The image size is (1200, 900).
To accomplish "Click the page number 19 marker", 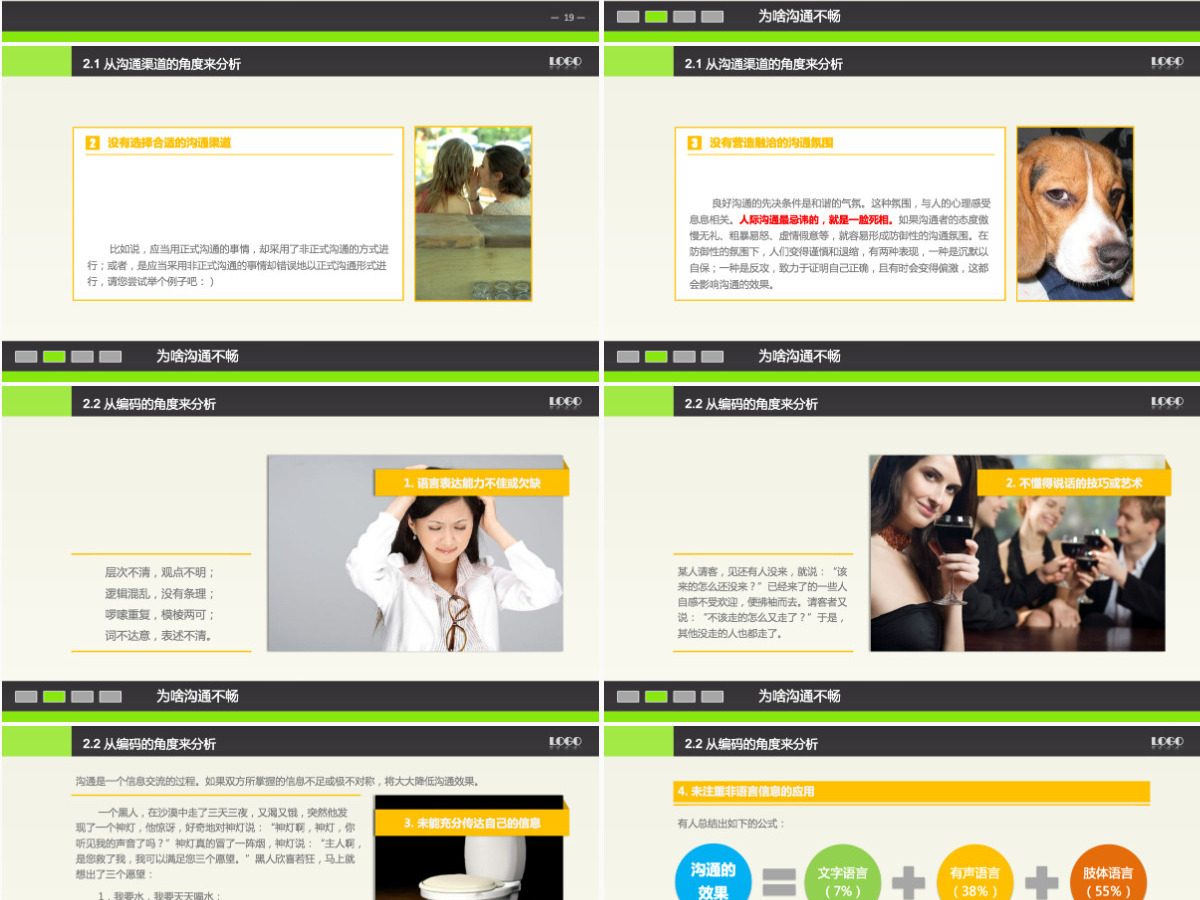I will click(569, 17).
